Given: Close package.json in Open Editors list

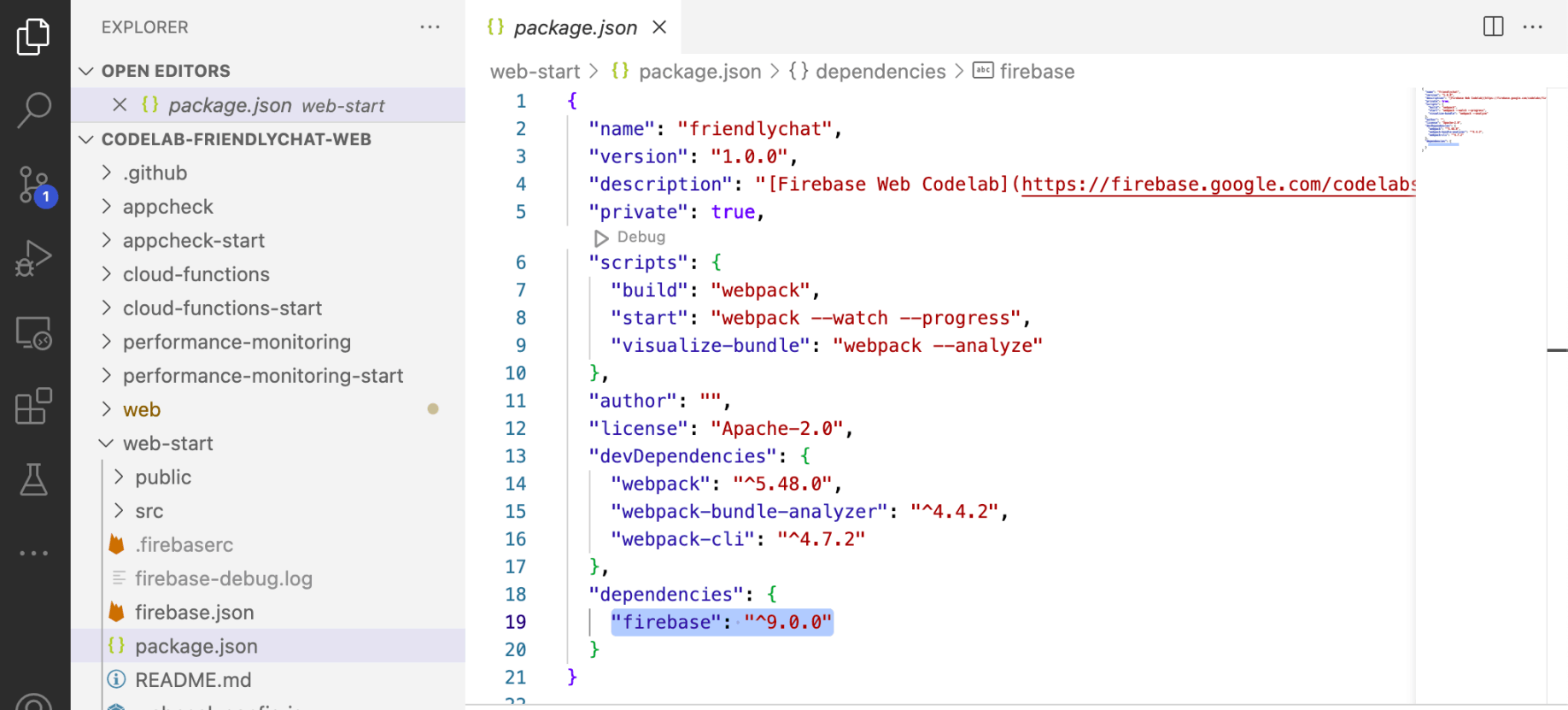Looking at the screenshot, I should pyautogui.click(x=120, y=105).
